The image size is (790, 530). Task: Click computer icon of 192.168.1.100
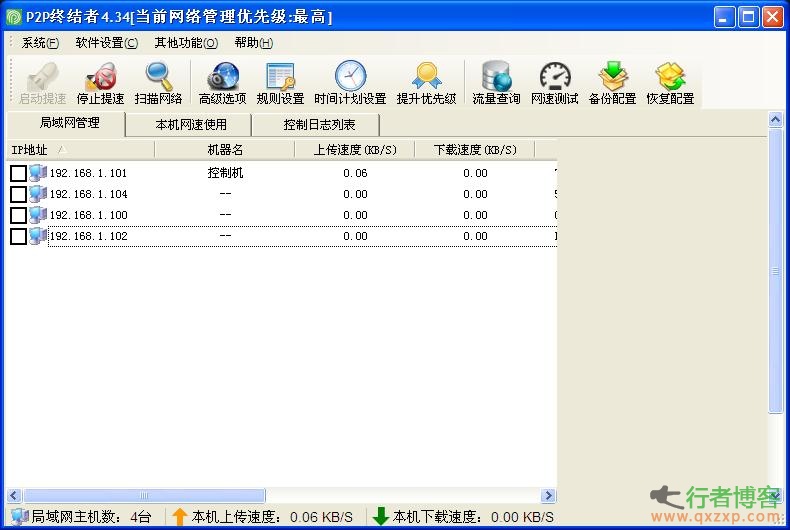pyautogui.click(x=38, y=215)
